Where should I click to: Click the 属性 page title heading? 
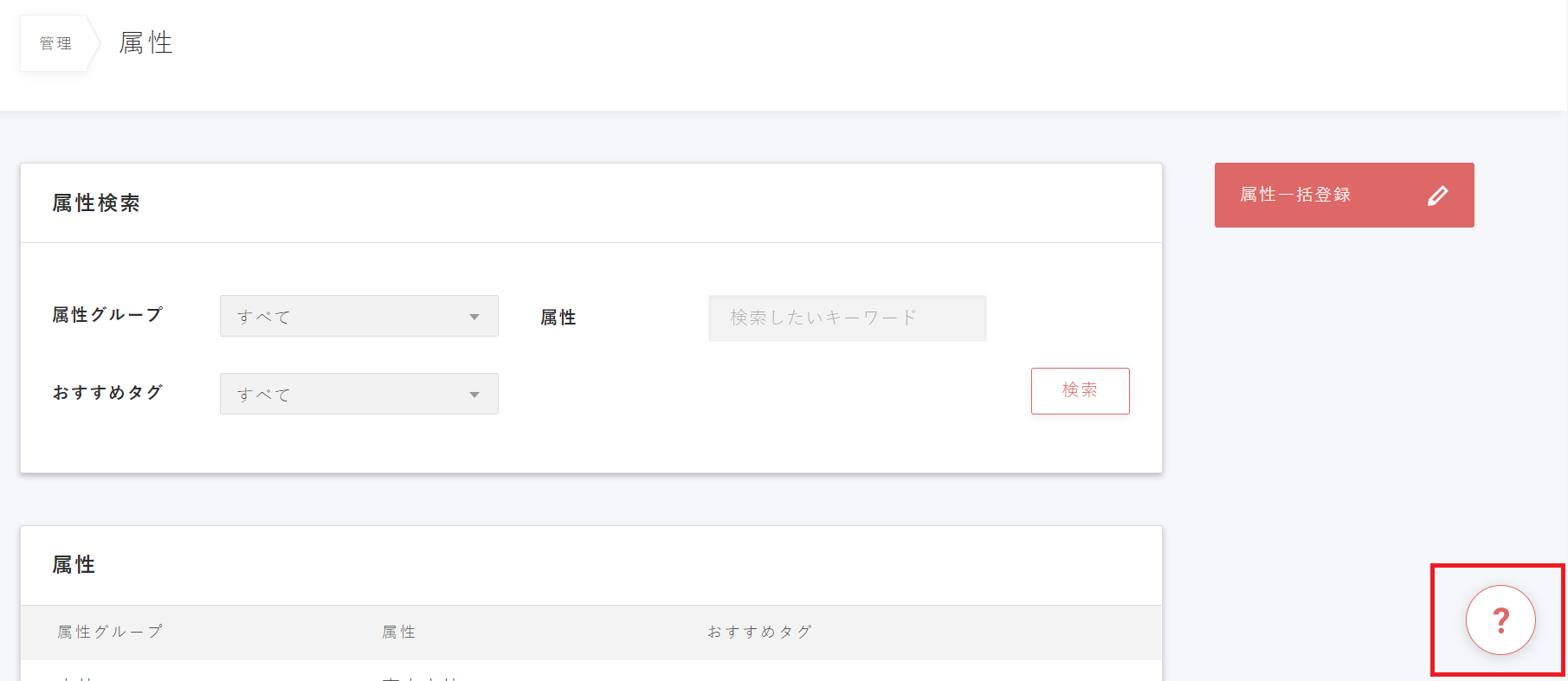[145, 42]
